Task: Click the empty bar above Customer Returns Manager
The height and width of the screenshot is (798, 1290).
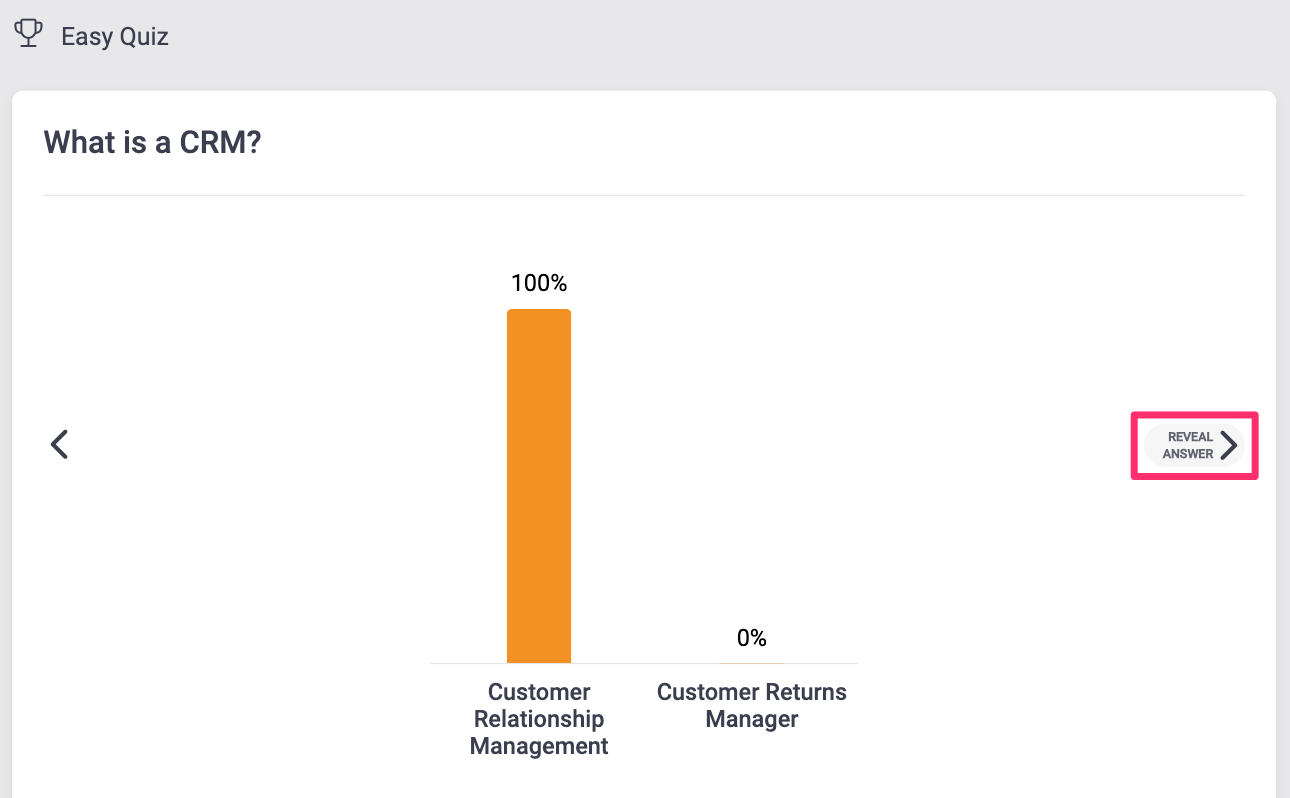Action: (751, 662)
